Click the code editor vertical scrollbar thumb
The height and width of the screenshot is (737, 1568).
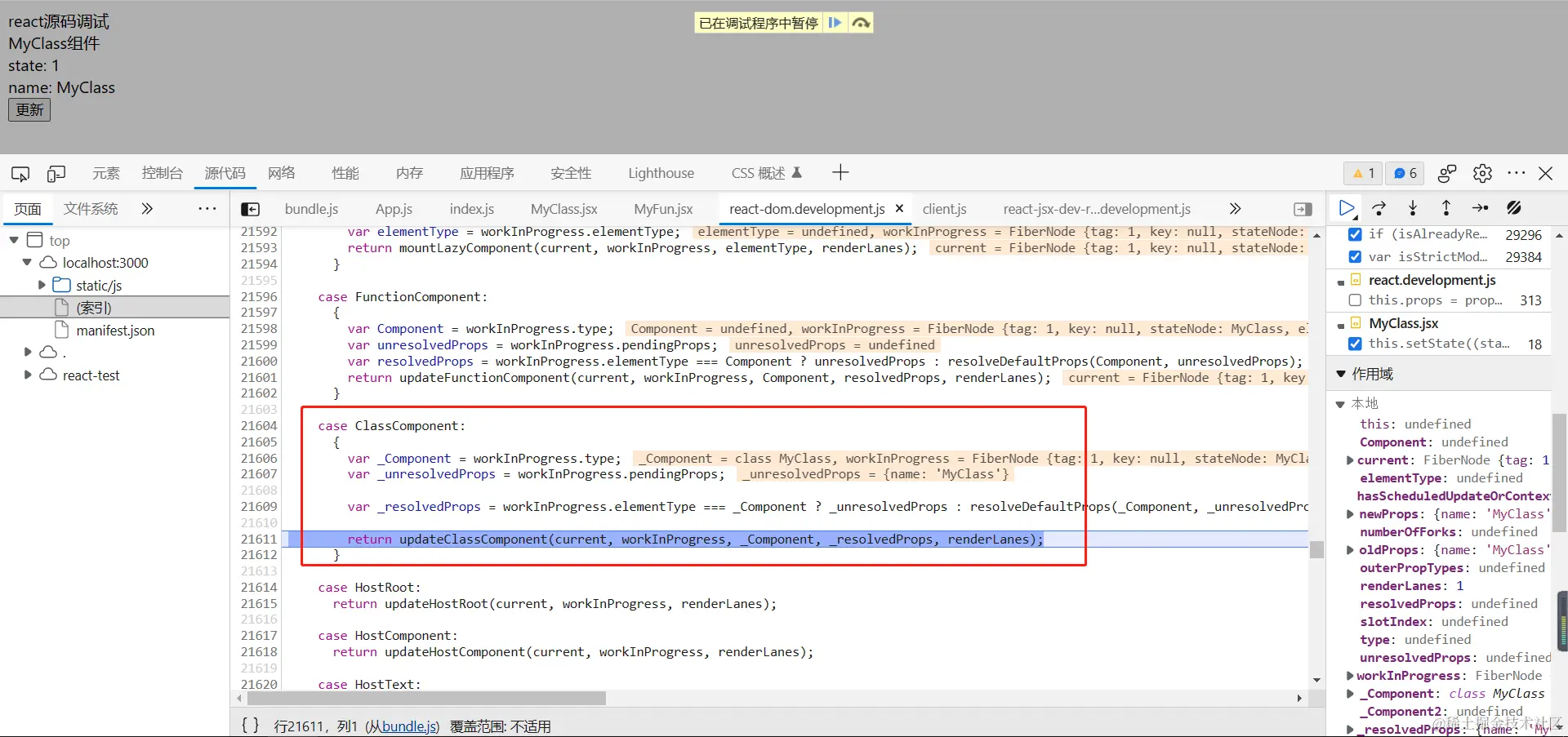click(1316, 550)
